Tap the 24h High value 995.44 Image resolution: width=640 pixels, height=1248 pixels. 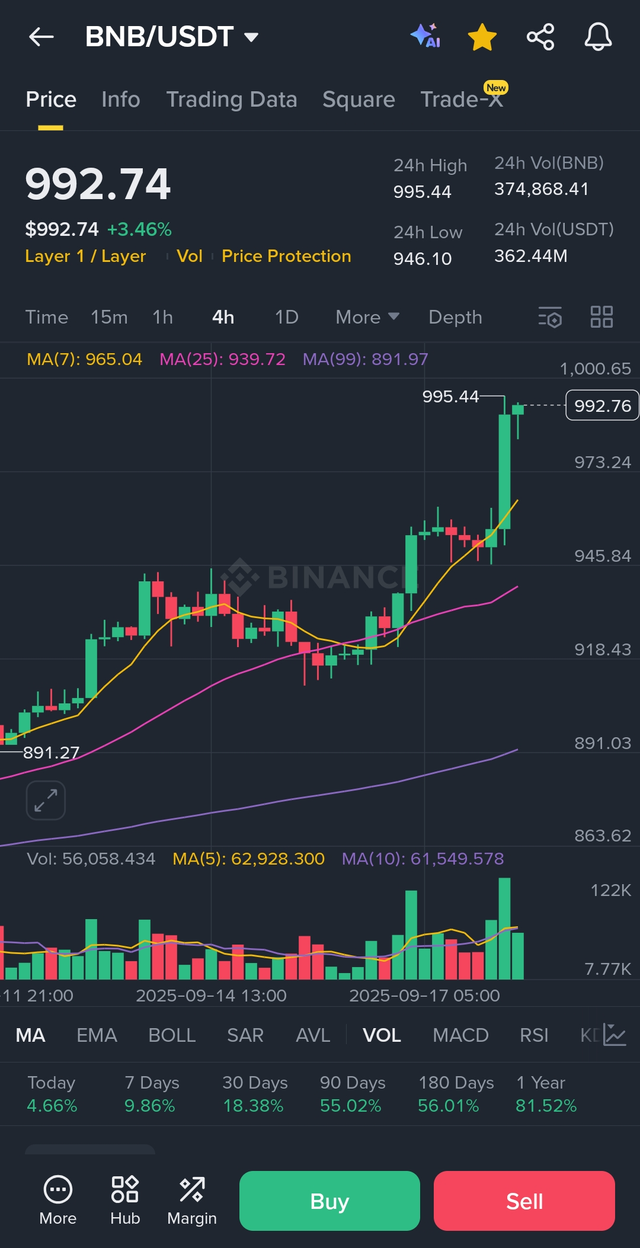(422, 192)
